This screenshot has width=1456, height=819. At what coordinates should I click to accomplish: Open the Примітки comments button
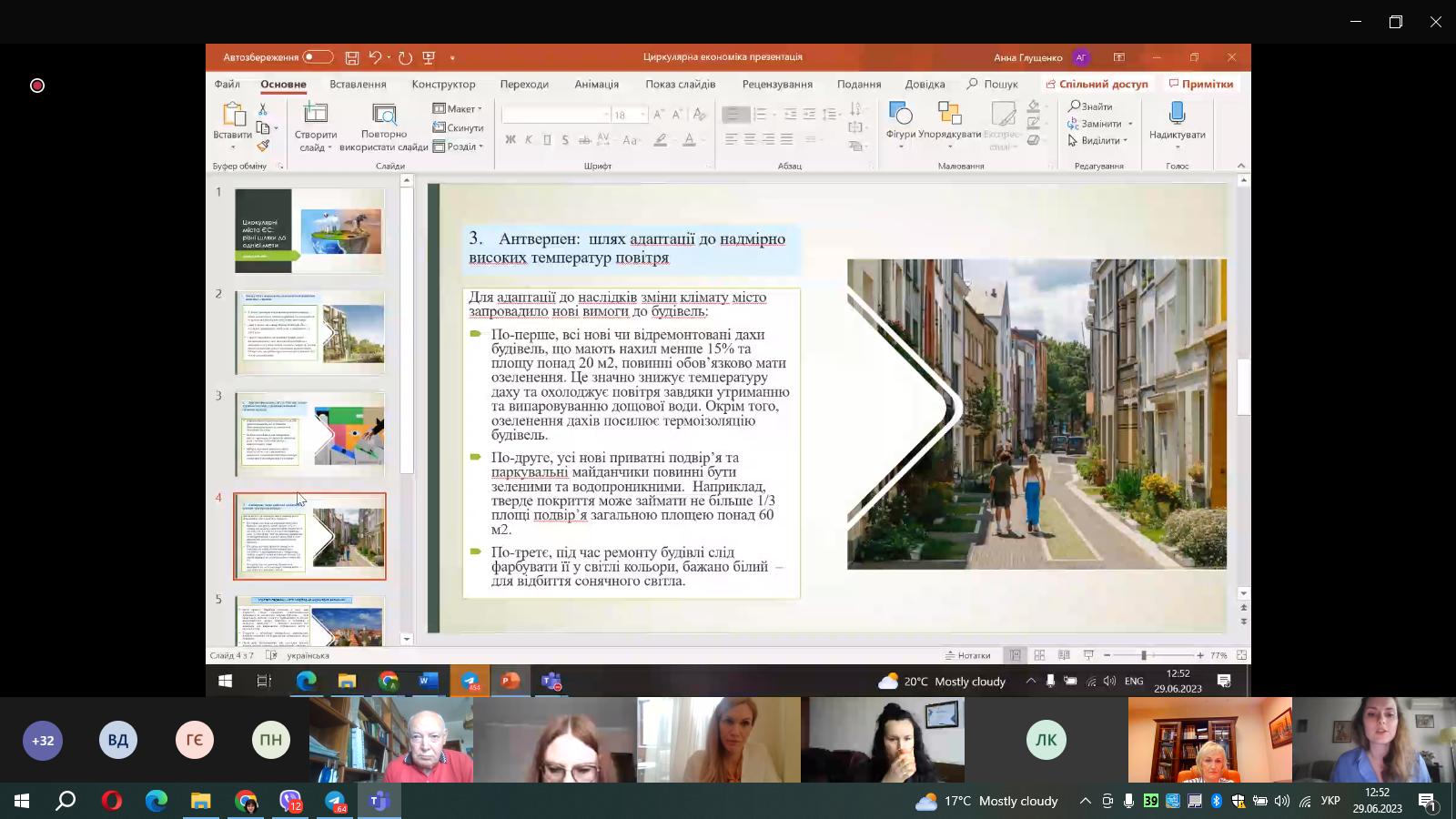1201,84
